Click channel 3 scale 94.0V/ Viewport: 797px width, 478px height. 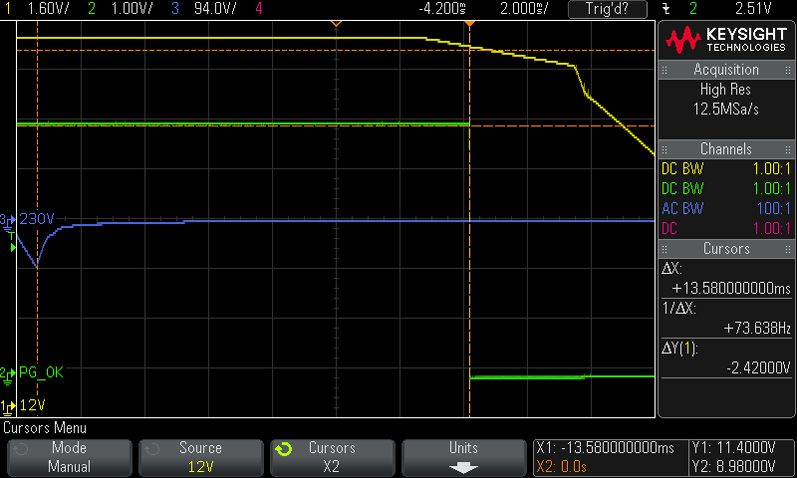215,8
